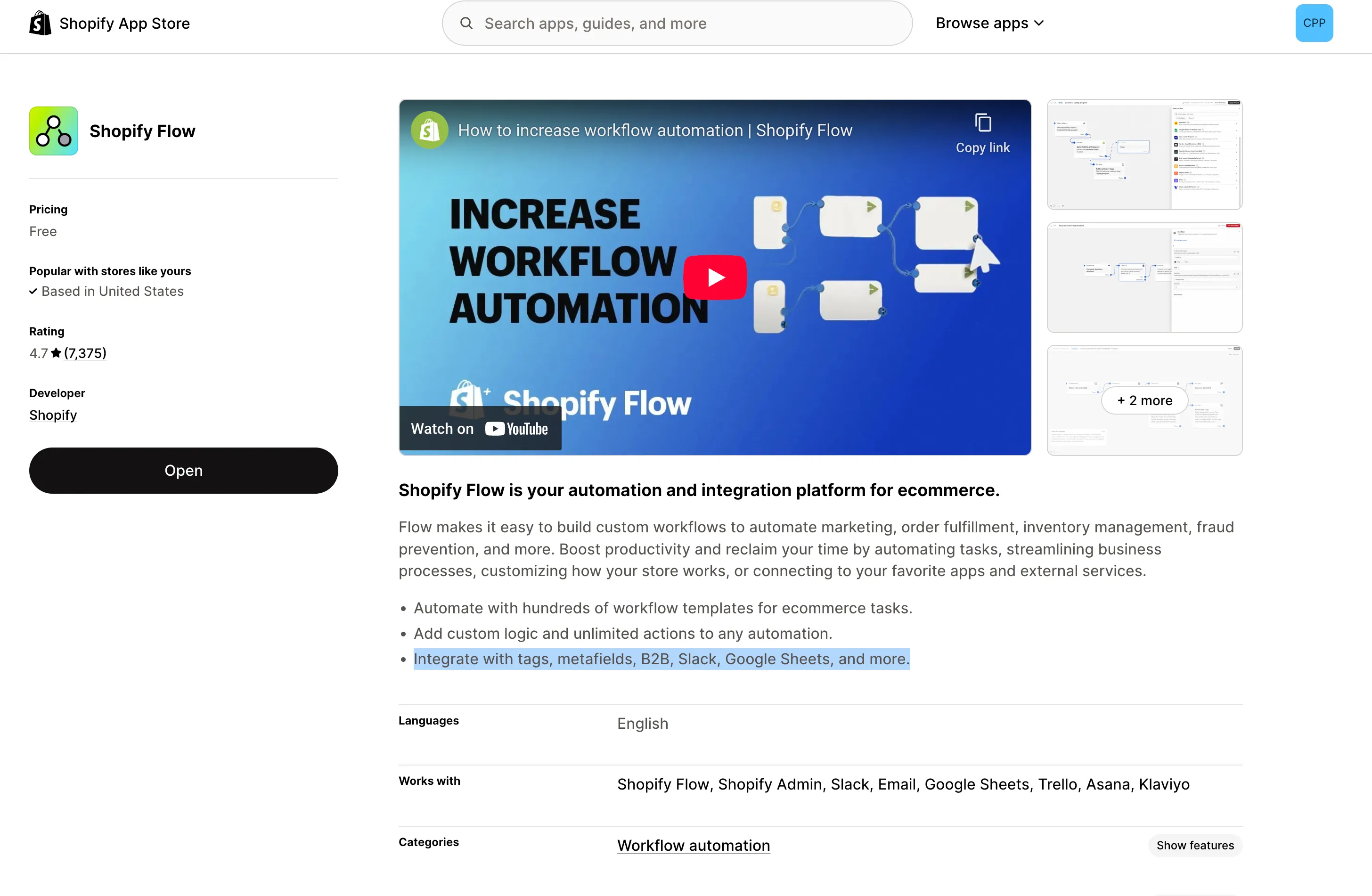Click the Shopify Flow app icon
This screenshot has height=896, width=1372.
54,131
